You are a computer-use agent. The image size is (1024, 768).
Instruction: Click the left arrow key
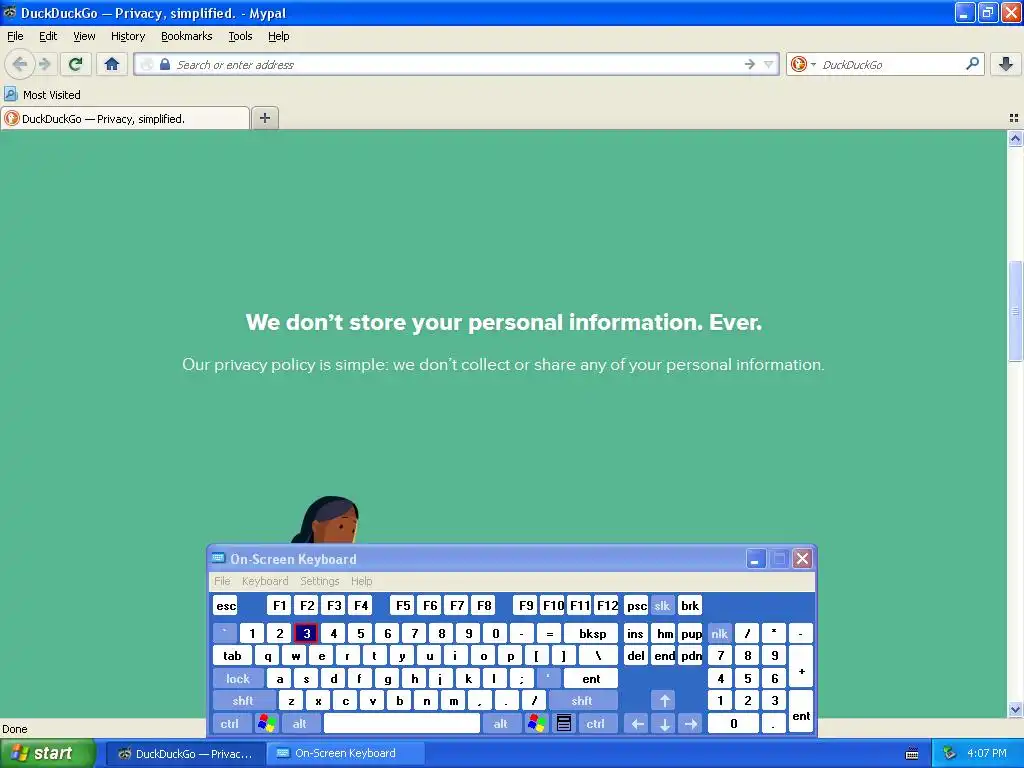tap(637, 724)
